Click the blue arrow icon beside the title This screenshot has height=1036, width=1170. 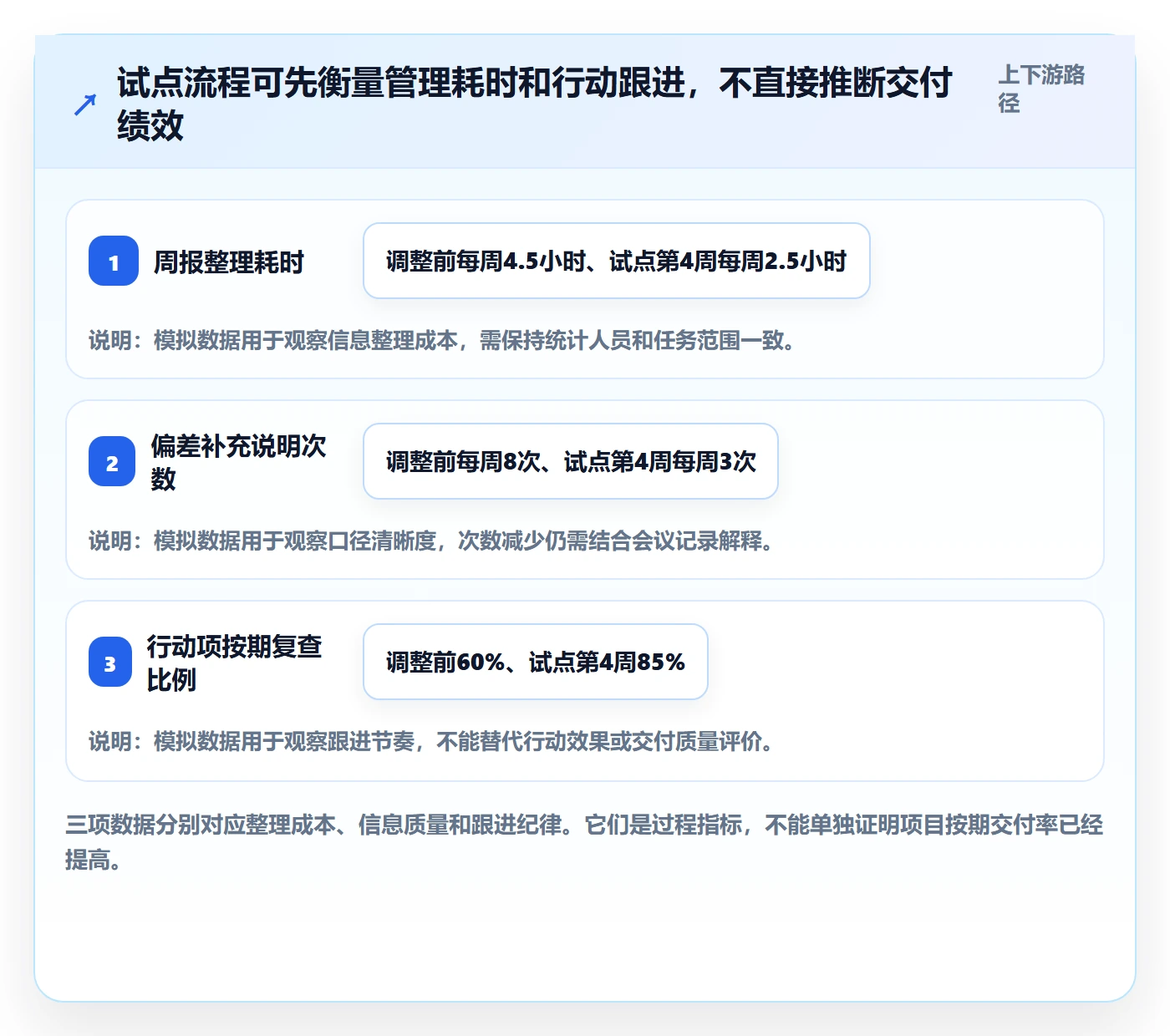[84, 104]
